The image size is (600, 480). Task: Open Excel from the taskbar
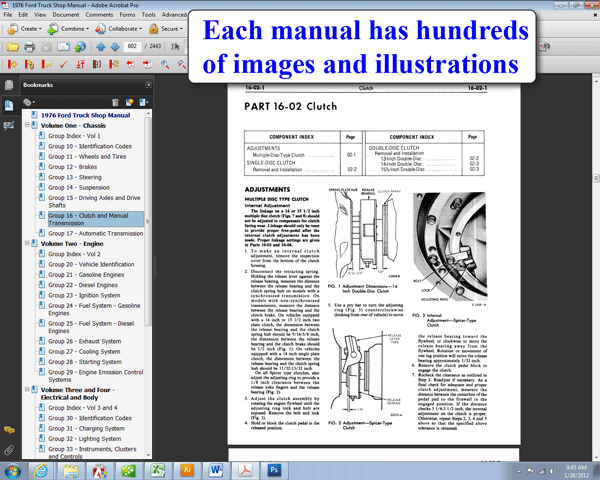(157, 470)
